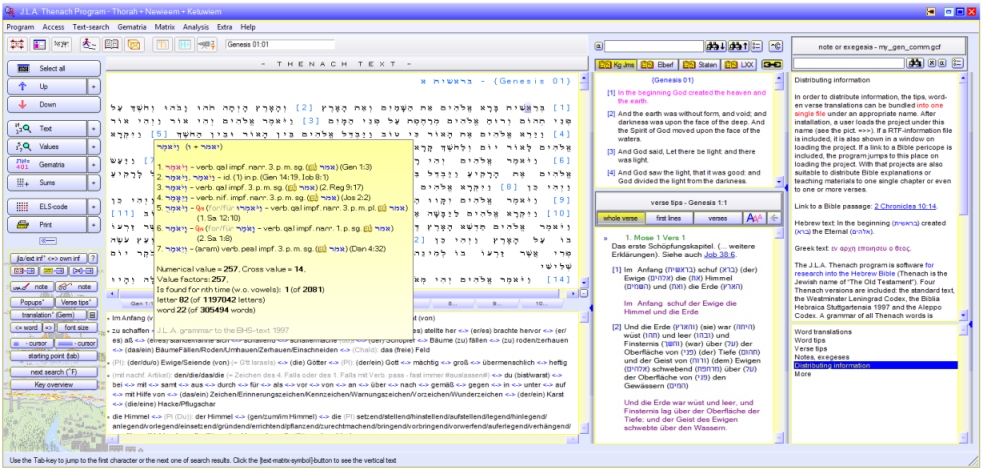Toggle the Verse tips option
983x470 pixels.
coord(77,301)
